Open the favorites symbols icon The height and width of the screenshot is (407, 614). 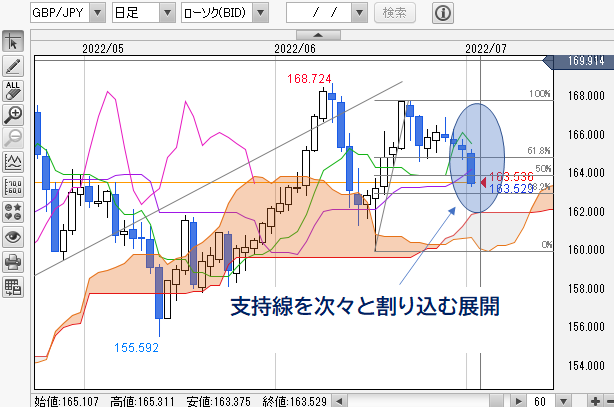(x=13, y=212)
